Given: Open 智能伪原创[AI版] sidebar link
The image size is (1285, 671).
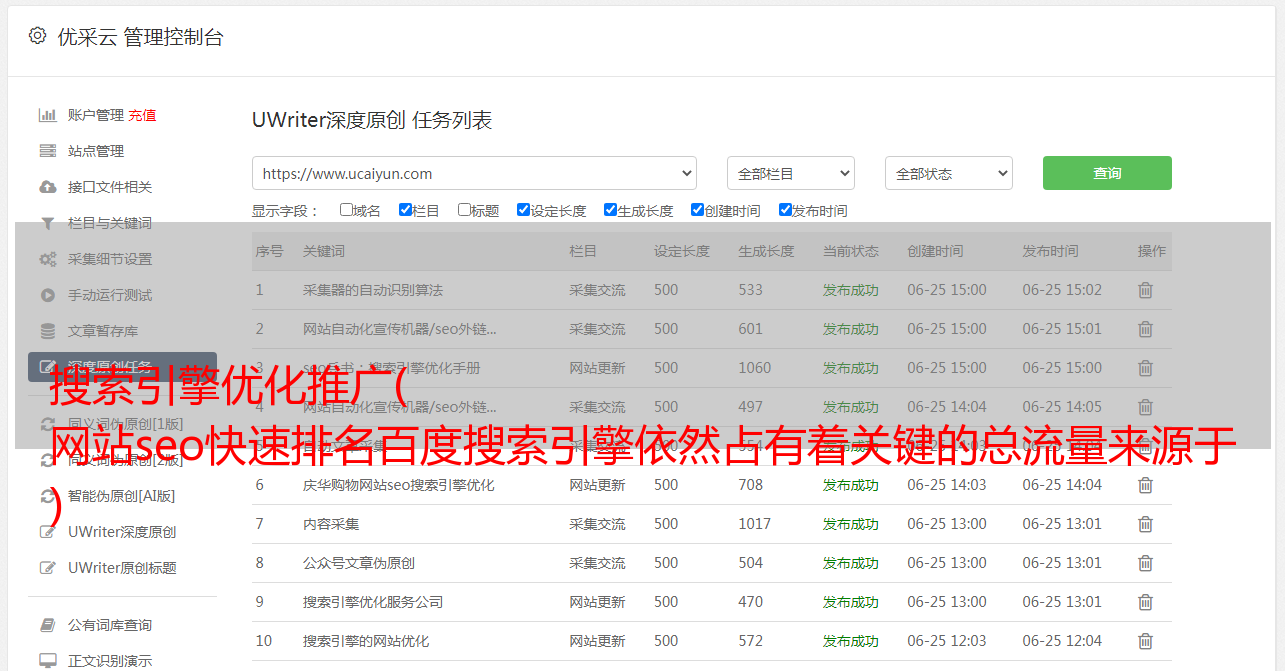Looking at the screenshot, I should pyautogui.click(x=121, y=496).
